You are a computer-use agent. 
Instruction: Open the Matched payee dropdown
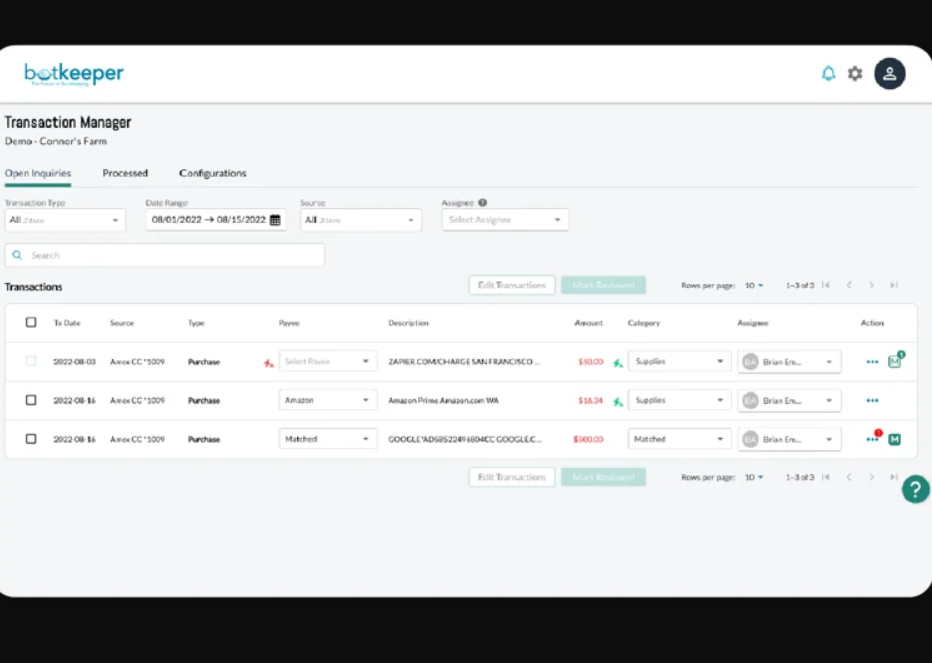pyautogui.click(x=328, y=439)
